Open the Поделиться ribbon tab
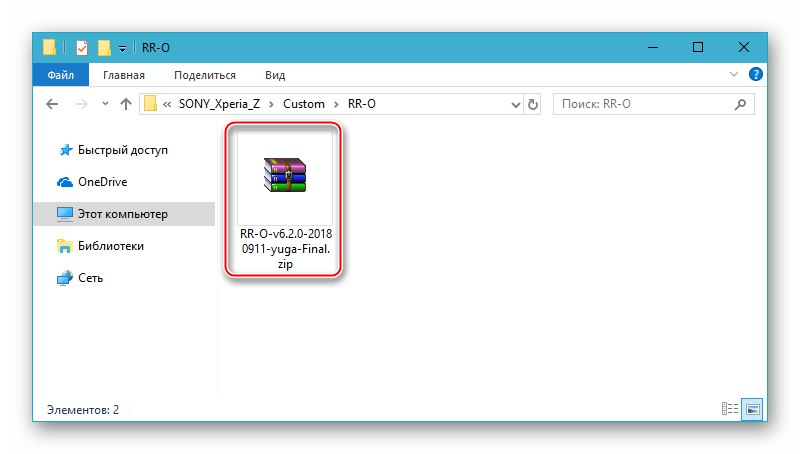 point(205,75)
